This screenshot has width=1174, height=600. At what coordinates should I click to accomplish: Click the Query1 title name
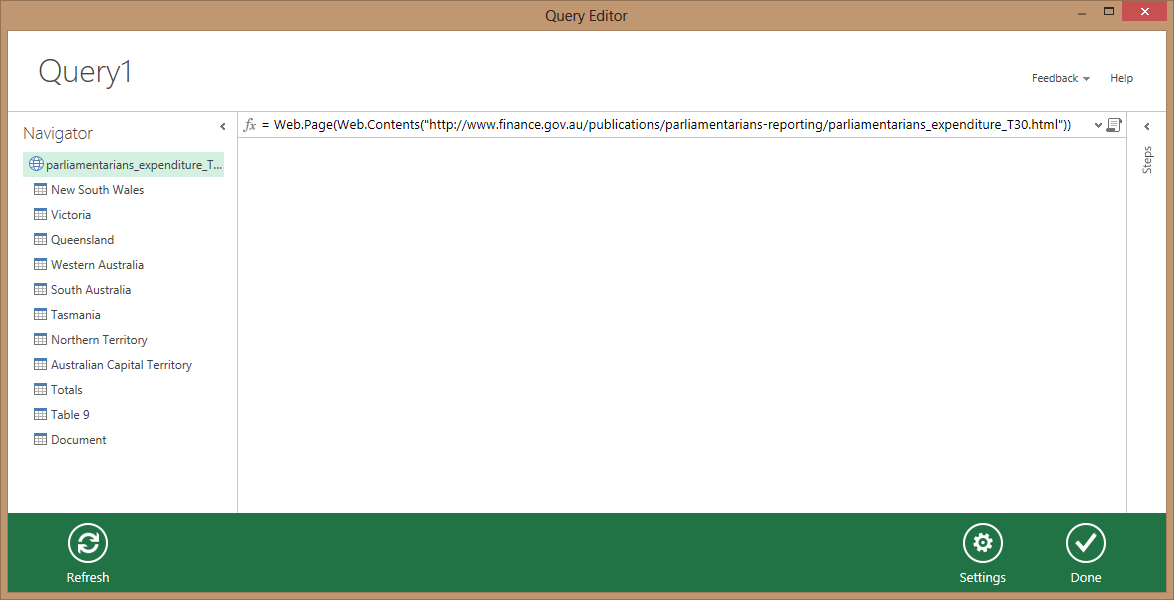point(85,72)
